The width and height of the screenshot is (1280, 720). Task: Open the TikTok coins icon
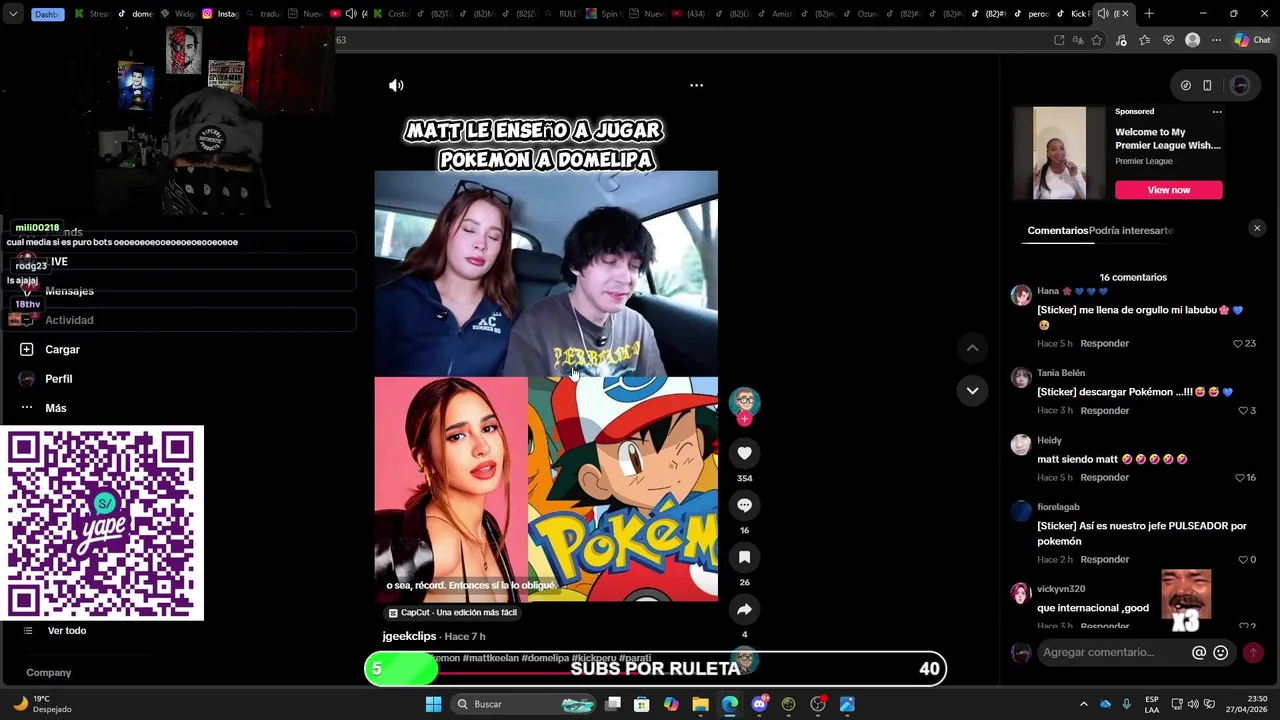[x=1186, y=86]
